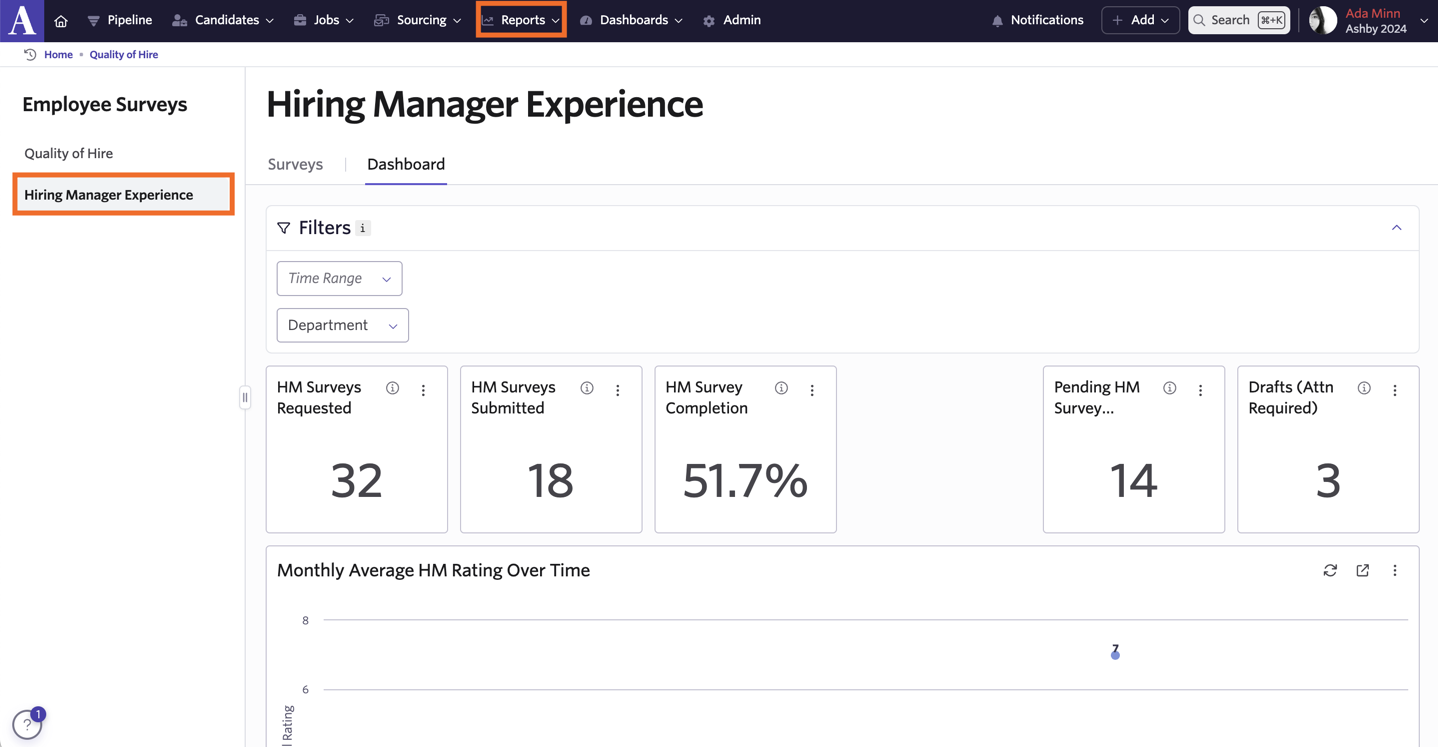Open the Admin settings page

click(732, 20)
